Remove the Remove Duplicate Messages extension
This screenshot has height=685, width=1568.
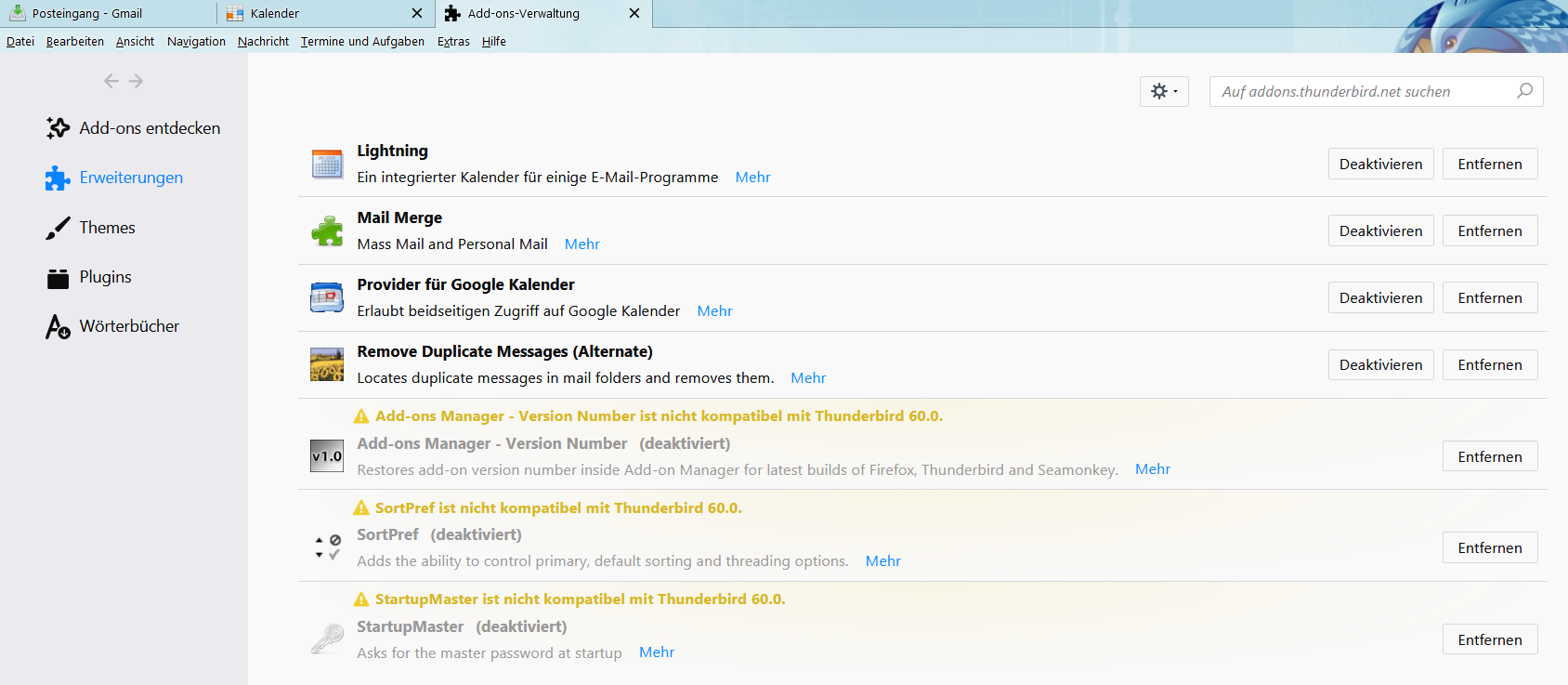tap(1490, 364)
